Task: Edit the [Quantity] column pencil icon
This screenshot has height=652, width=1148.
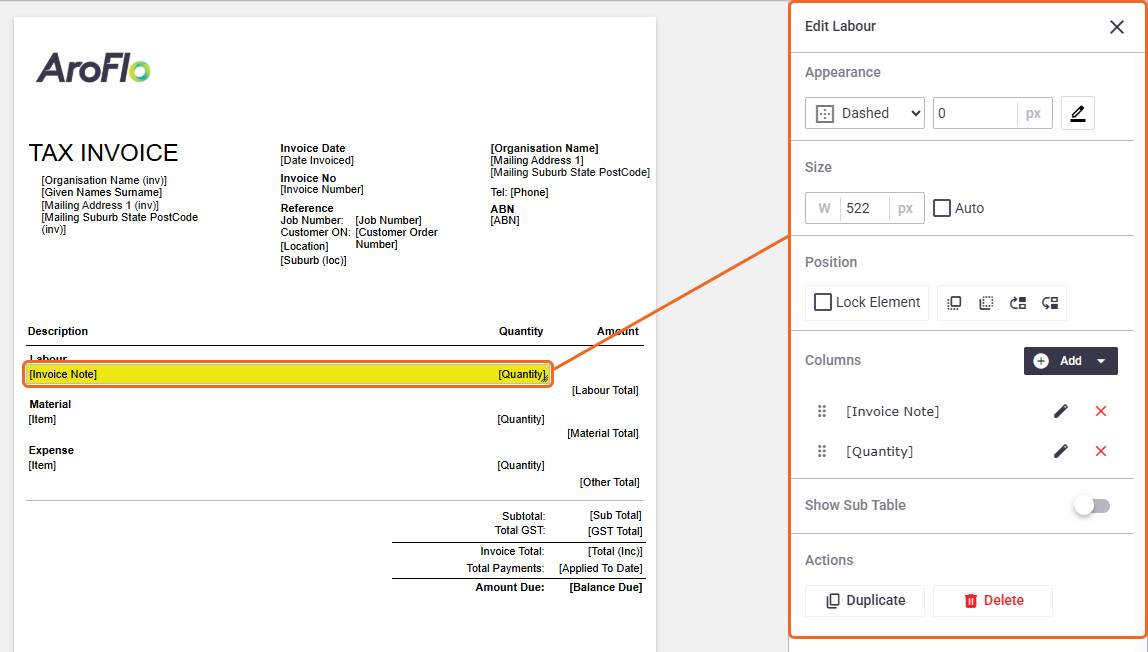Action: [x=1061, y=451]
